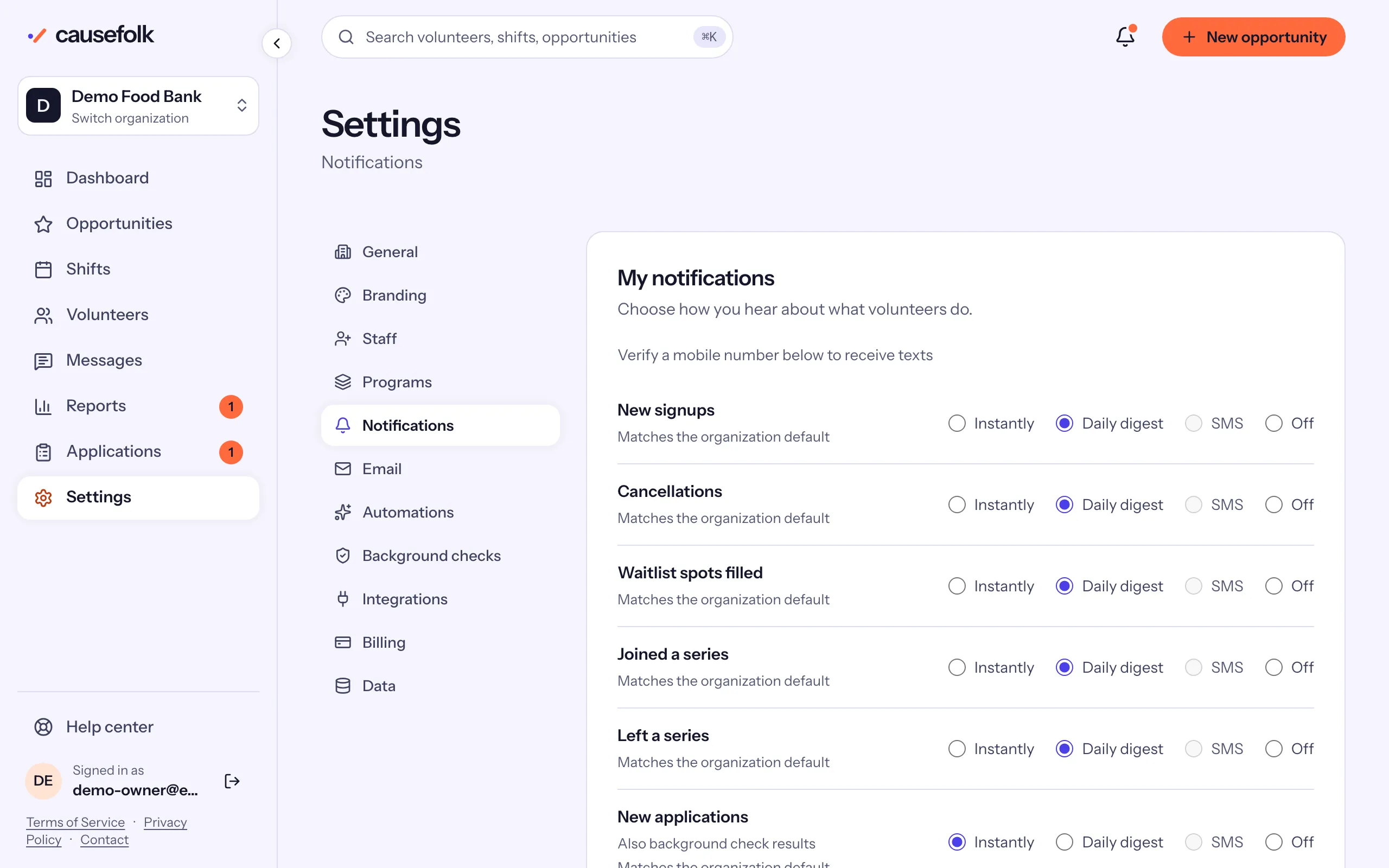
Task: Open the Terms of Service link
Action: click(x=75, y=822)
